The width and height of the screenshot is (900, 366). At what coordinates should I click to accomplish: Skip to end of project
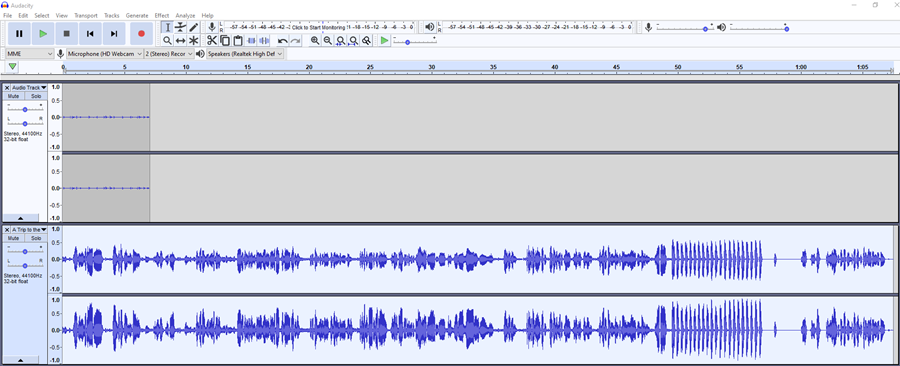point(114,34)
